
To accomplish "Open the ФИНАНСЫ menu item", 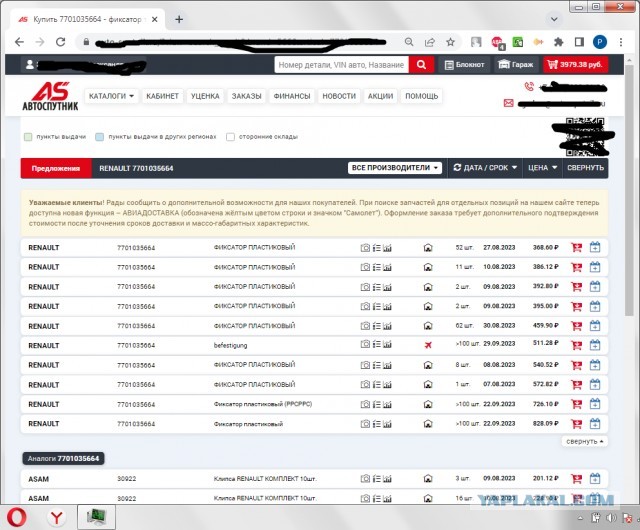I will click(292, 96).
